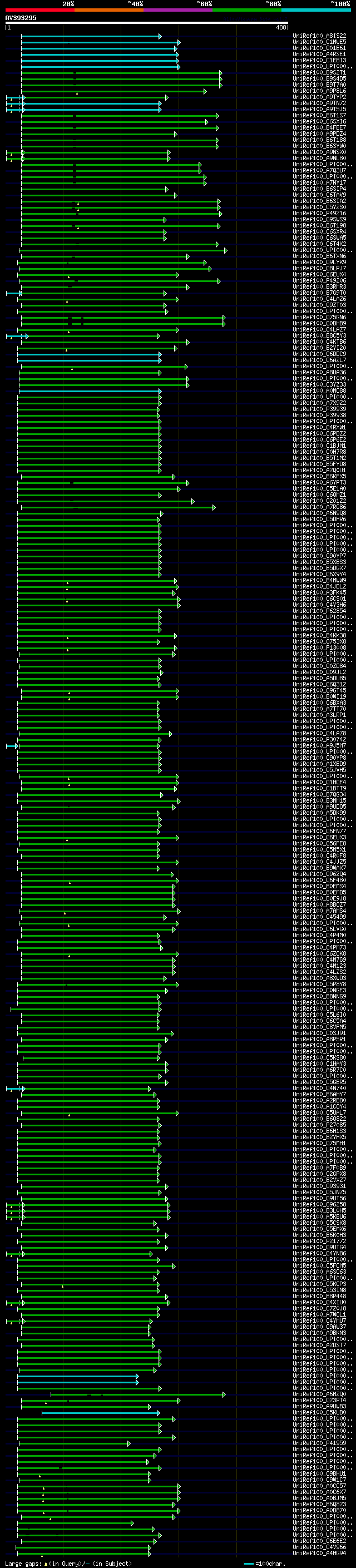Choose hit UniRef100_A9PDZ4
This screenshot has height=1568, width=356.
[x=319, y=133]
